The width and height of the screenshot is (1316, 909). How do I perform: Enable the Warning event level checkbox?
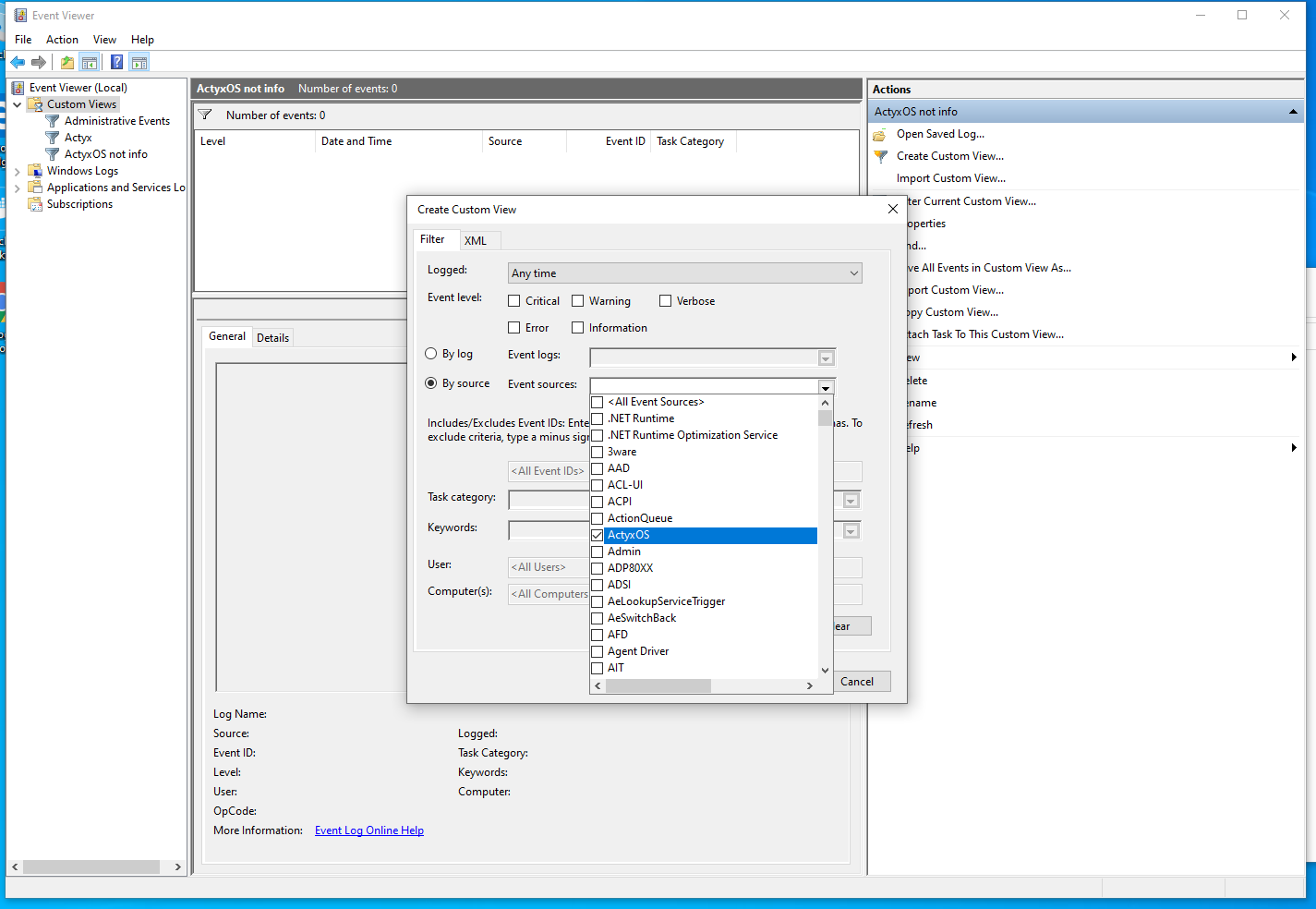tap(578, 301)
